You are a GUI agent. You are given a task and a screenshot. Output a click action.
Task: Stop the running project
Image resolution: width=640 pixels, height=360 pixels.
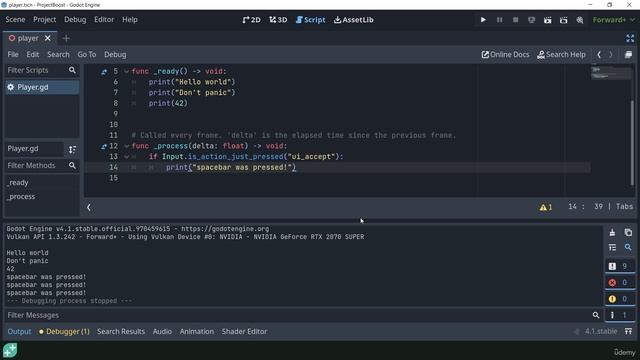click(x=515, y=20)
